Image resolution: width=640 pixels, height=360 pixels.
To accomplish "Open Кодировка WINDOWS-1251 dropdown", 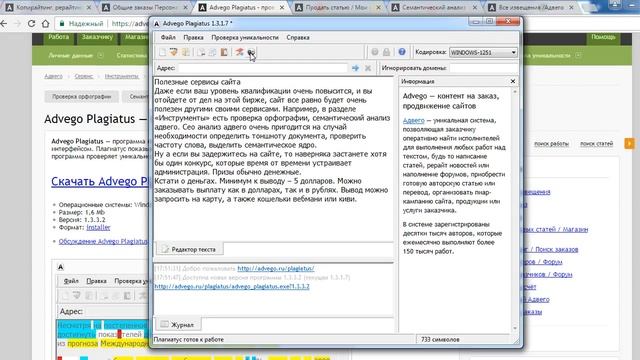I will [x=483, y=52].
